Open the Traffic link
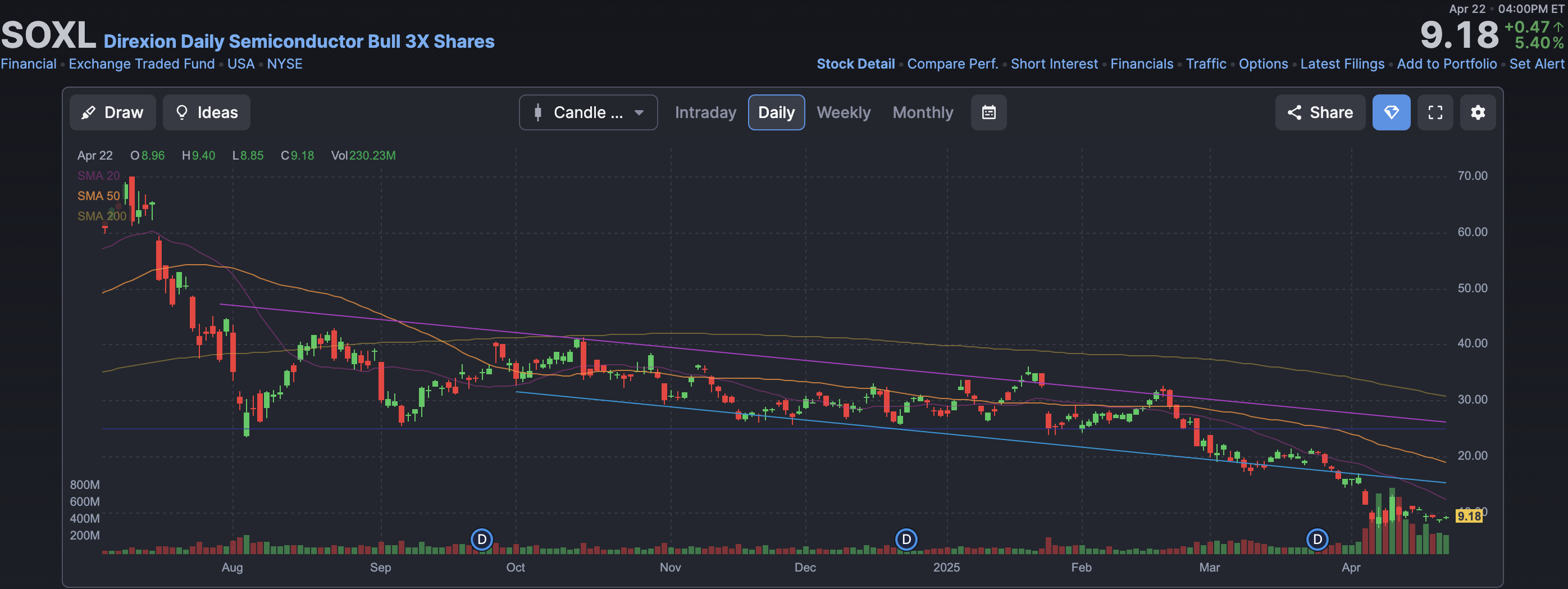This screenshot has height=589, width=1568. [x=1206, y=64]
